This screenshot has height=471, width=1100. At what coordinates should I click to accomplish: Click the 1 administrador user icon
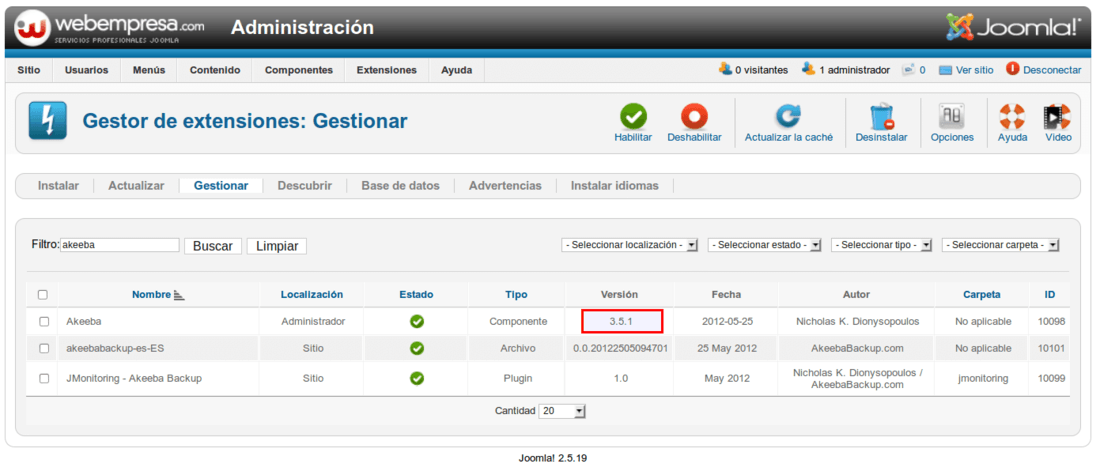(809, 69)
